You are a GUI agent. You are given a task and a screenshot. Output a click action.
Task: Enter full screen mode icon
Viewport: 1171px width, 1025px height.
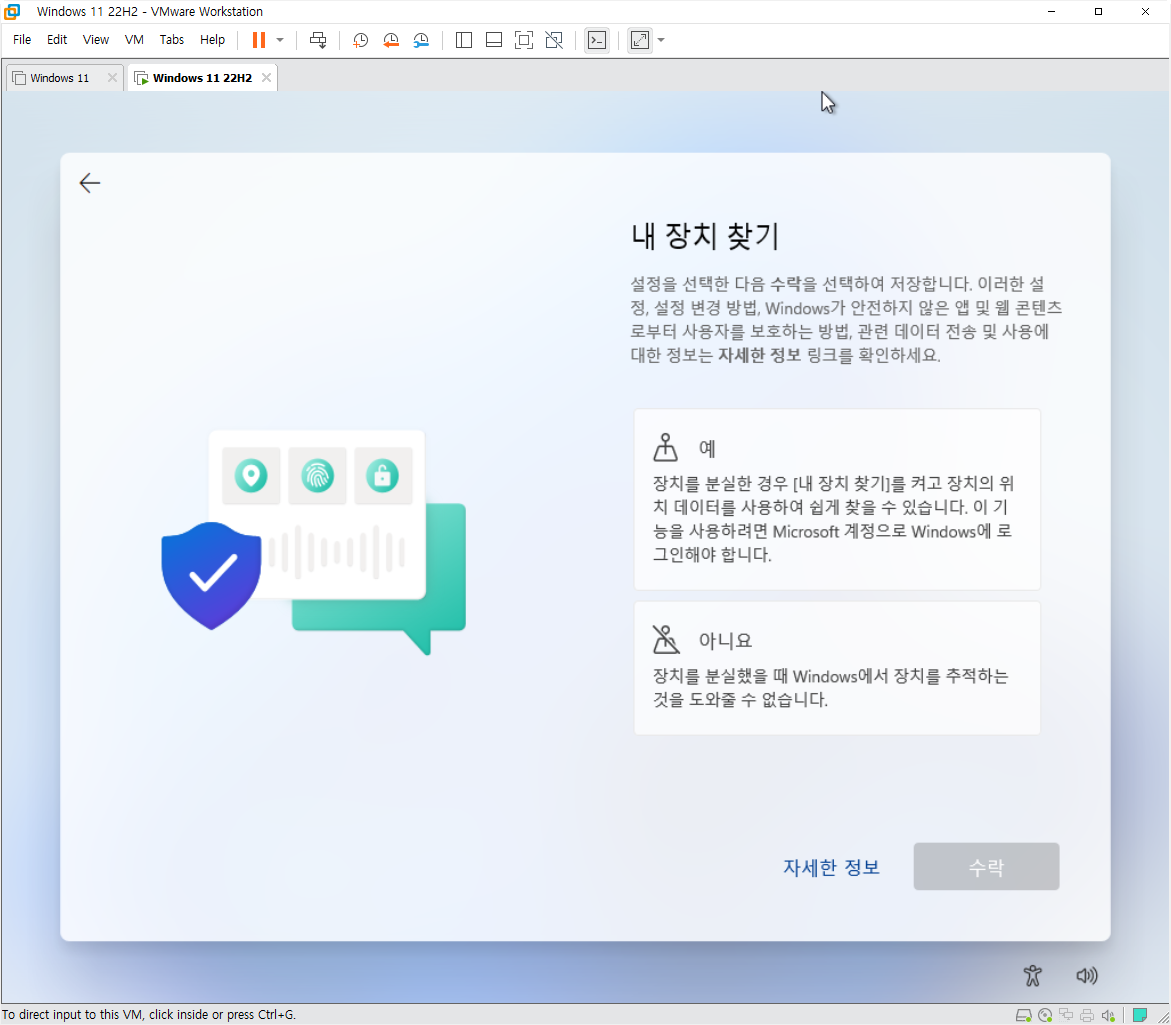524,40
